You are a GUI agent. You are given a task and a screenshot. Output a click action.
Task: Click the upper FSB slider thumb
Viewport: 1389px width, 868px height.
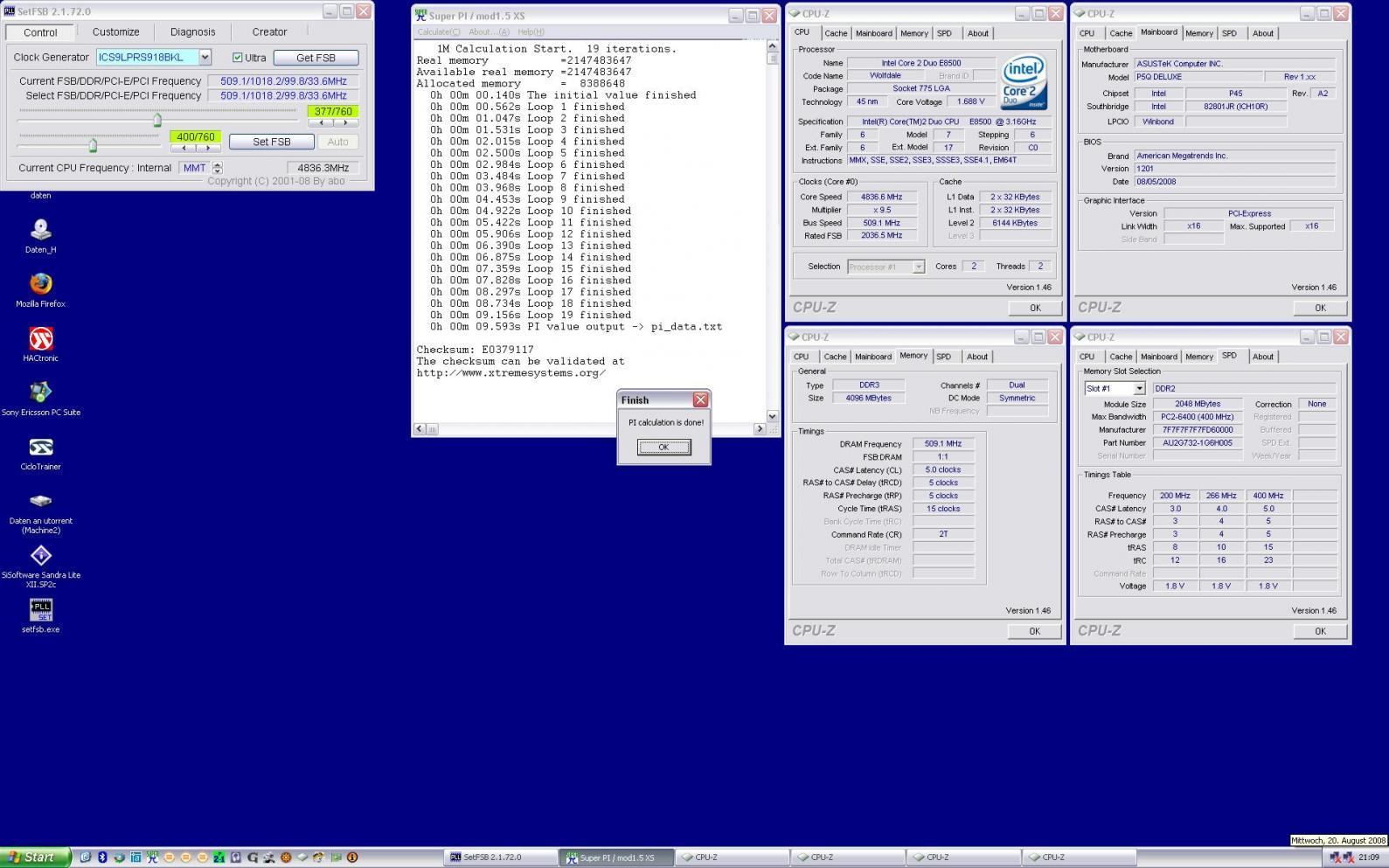click(157, 120)
